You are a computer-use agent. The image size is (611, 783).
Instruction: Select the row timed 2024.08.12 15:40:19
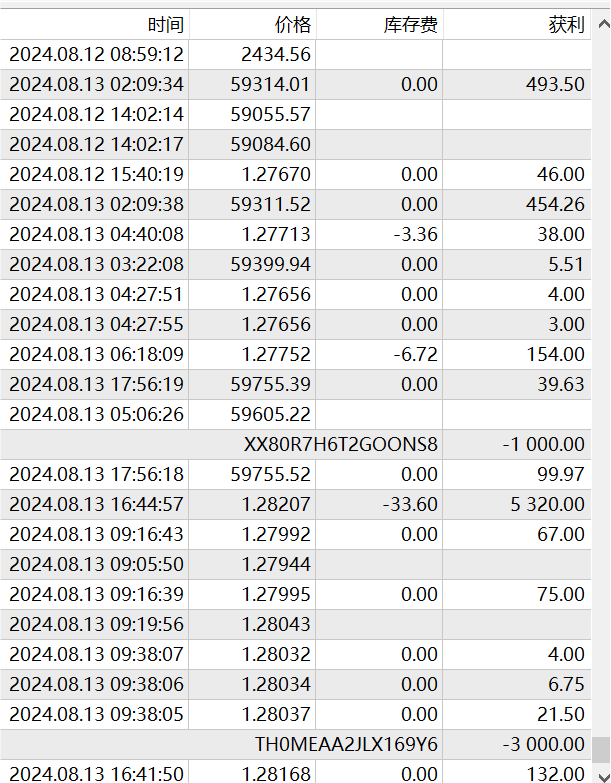[96, 175]
